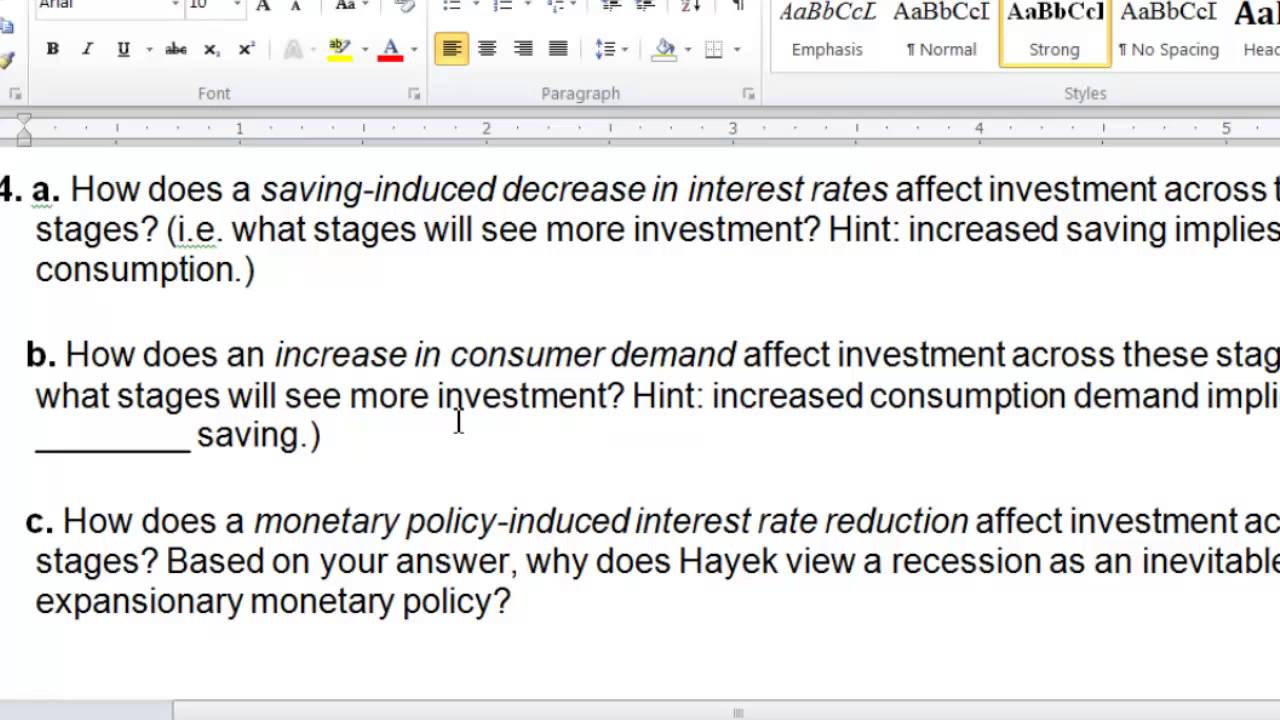Open highlight color dropdown arrow
This screenshot has height=720, width=1280.
(364, 49)
